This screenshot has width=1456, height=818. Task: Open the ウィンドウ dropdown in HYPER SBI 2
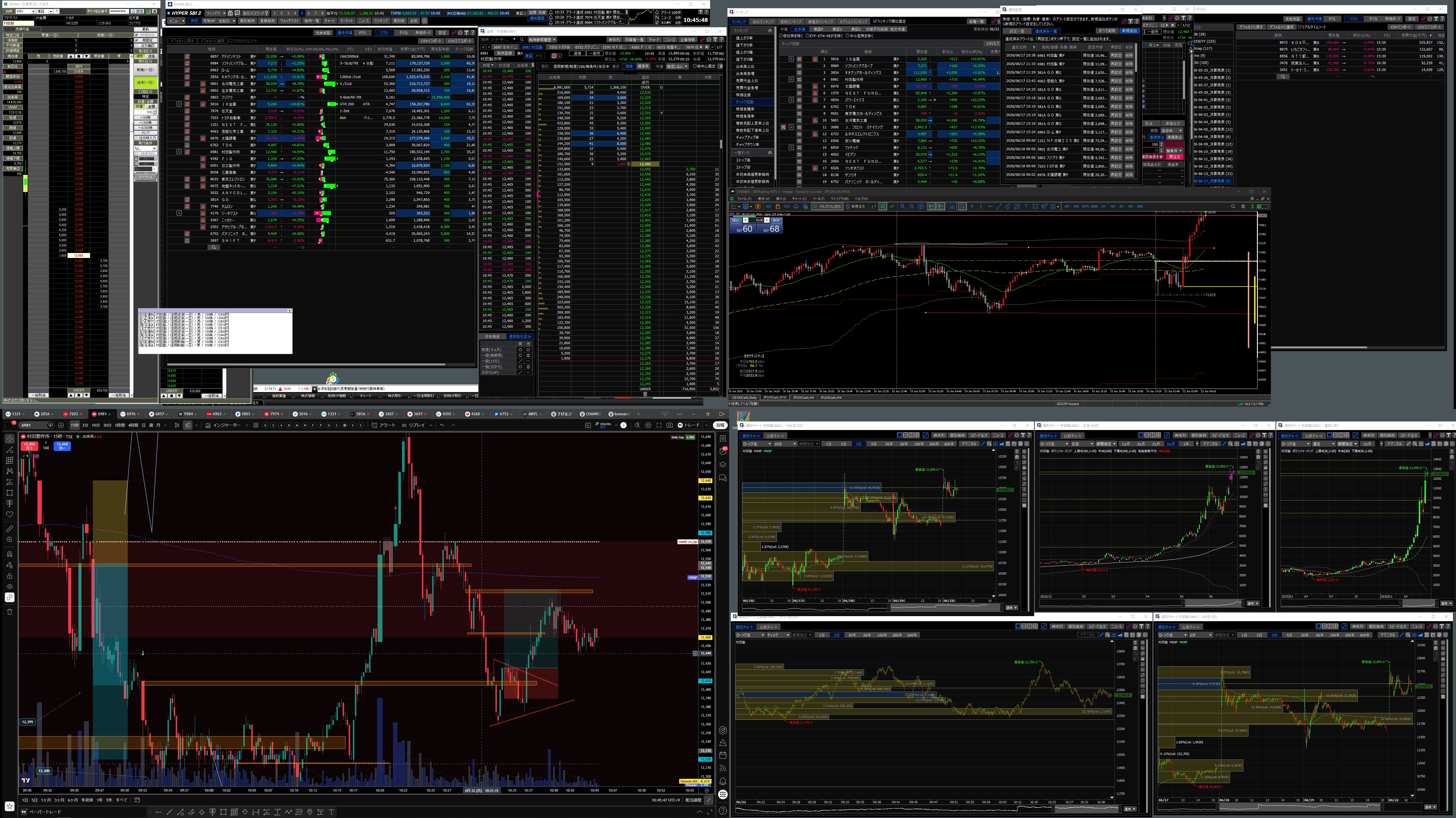tap(216, 14)
